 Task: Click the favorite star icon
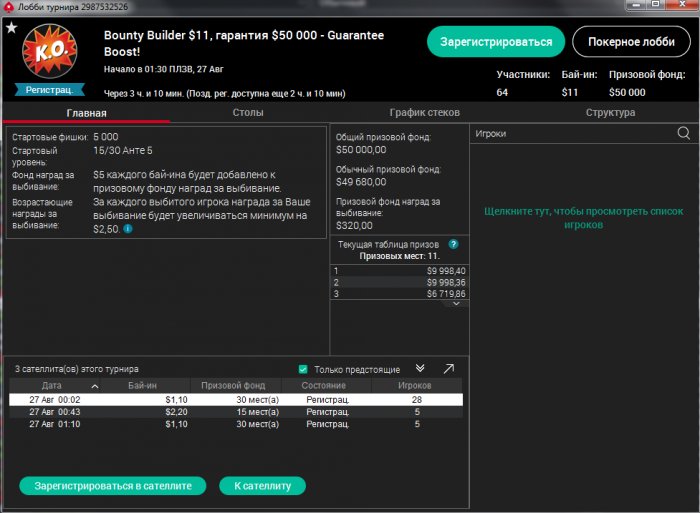[11, 28]
